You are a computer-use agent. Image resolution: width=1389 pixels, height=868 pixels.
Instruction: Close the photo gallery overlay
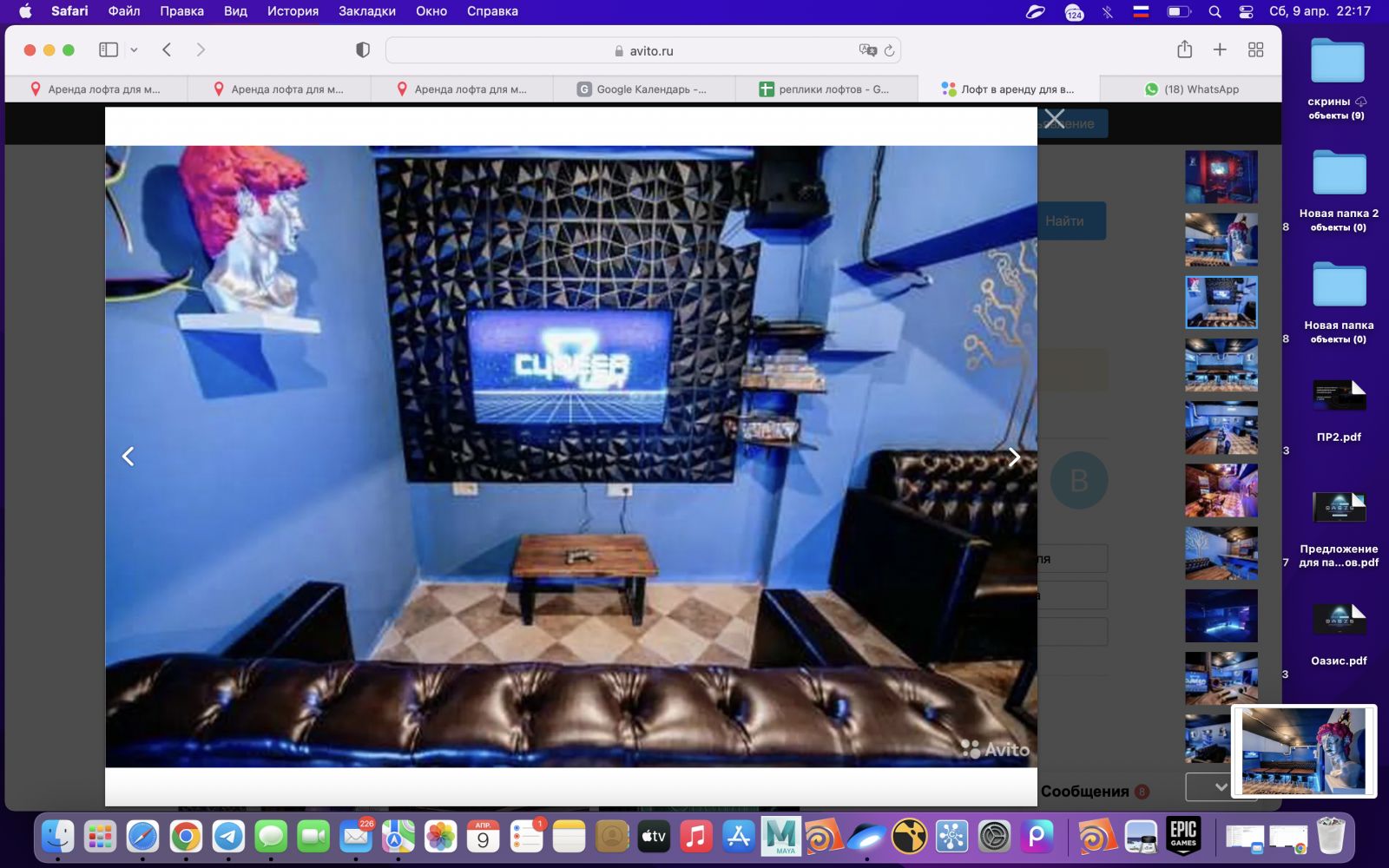click(1054, 118)
